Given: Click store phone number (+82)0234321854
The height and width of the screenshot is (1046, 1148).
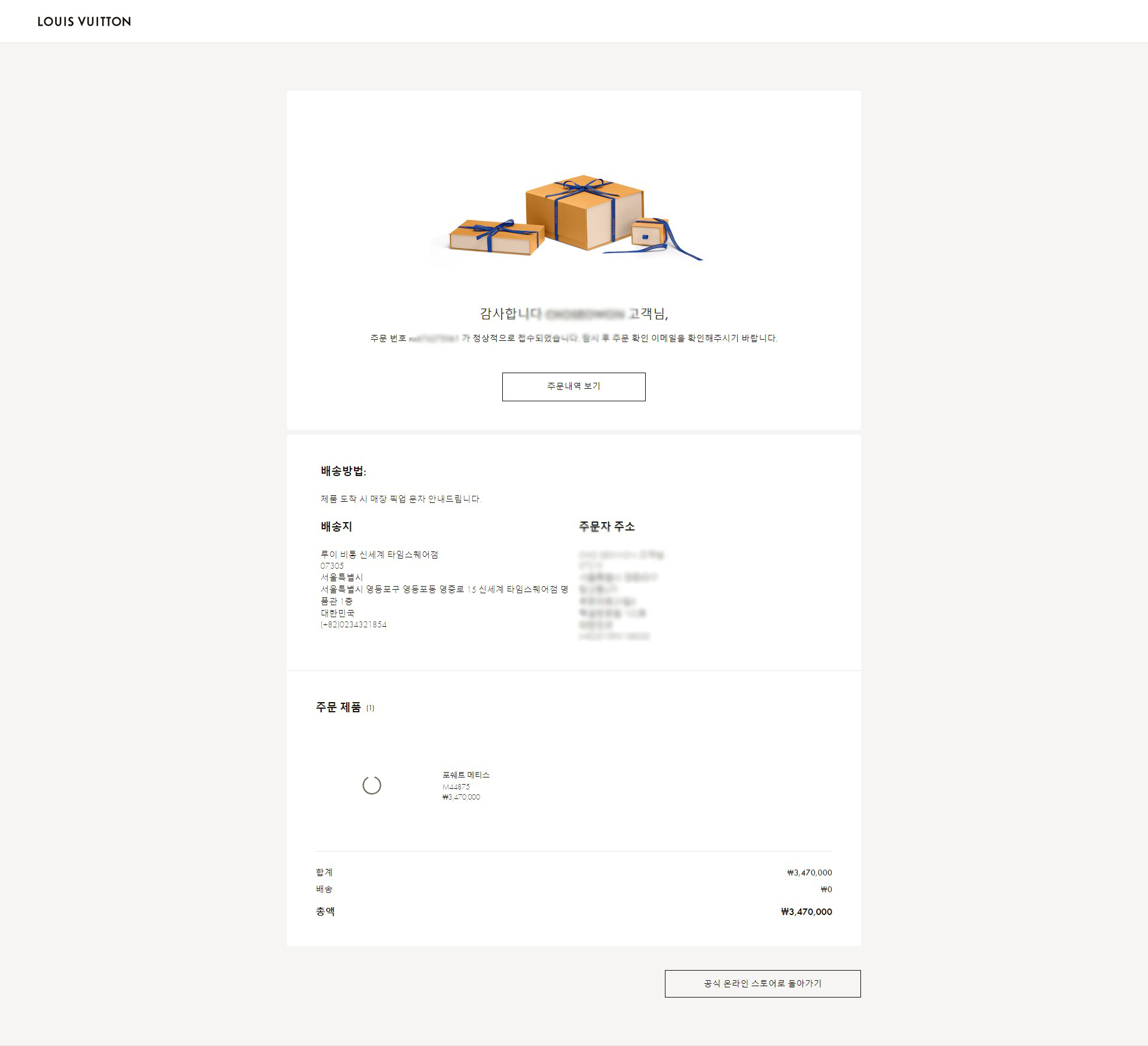Looking at the screenshot, I should [353, 624].
